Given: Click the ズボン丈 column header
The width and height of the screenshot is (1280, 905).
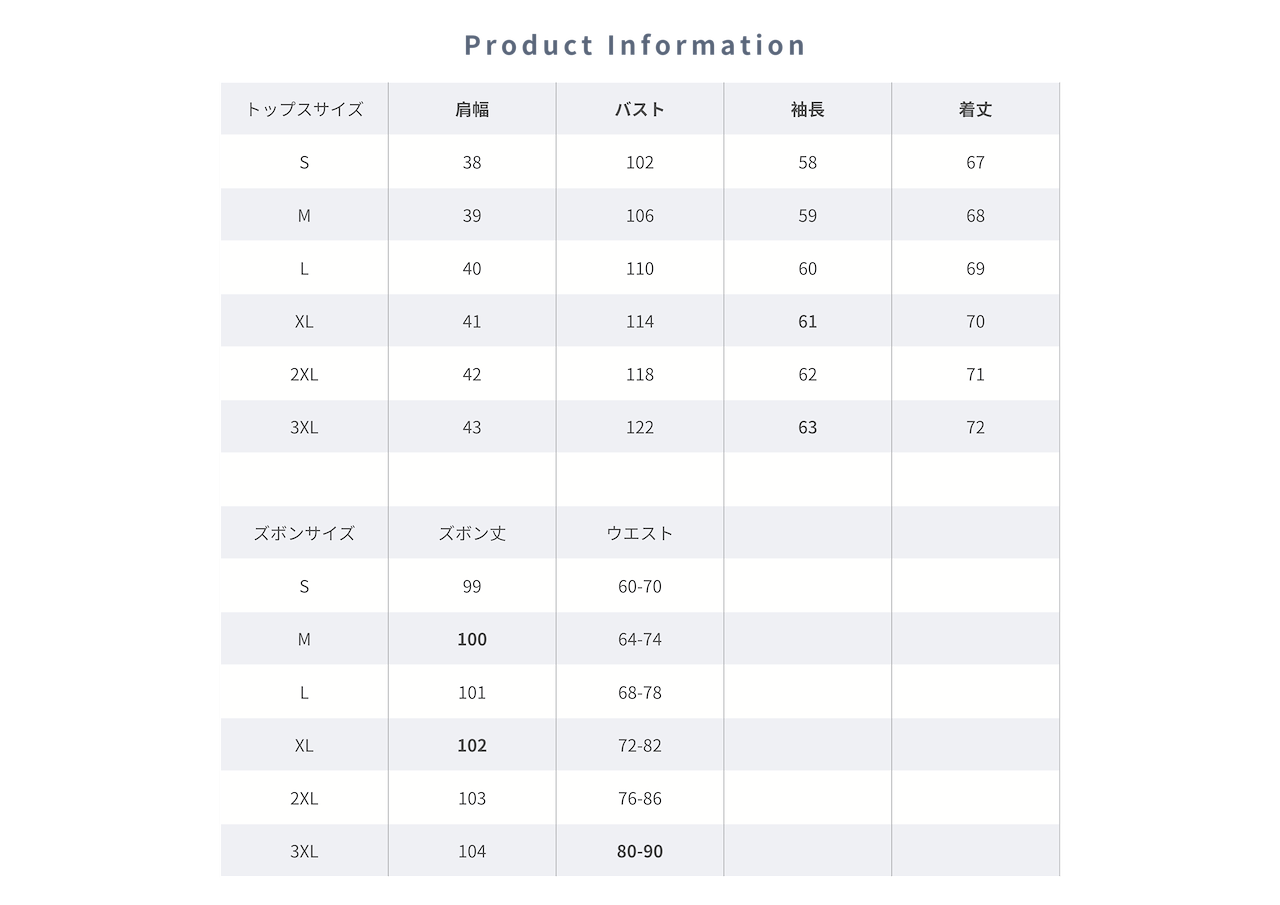Looking at the screenshot, I should click(x=472, y=533).
